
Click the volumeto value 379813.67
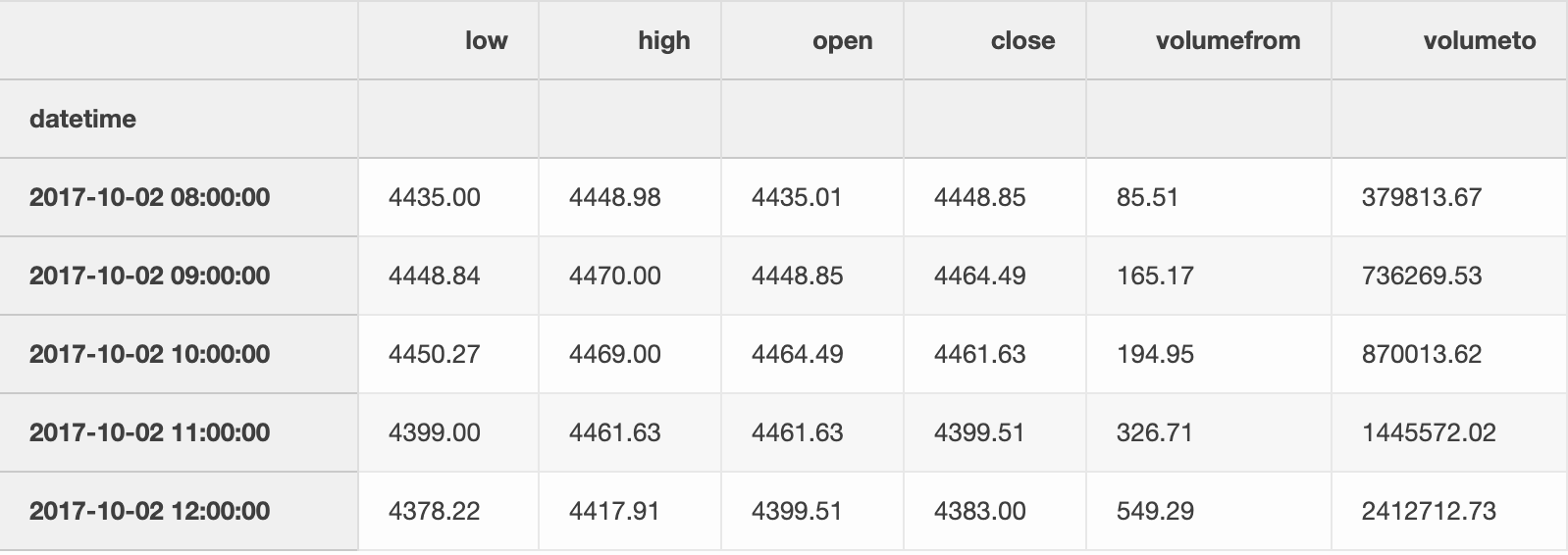(x=1421, y=197)
